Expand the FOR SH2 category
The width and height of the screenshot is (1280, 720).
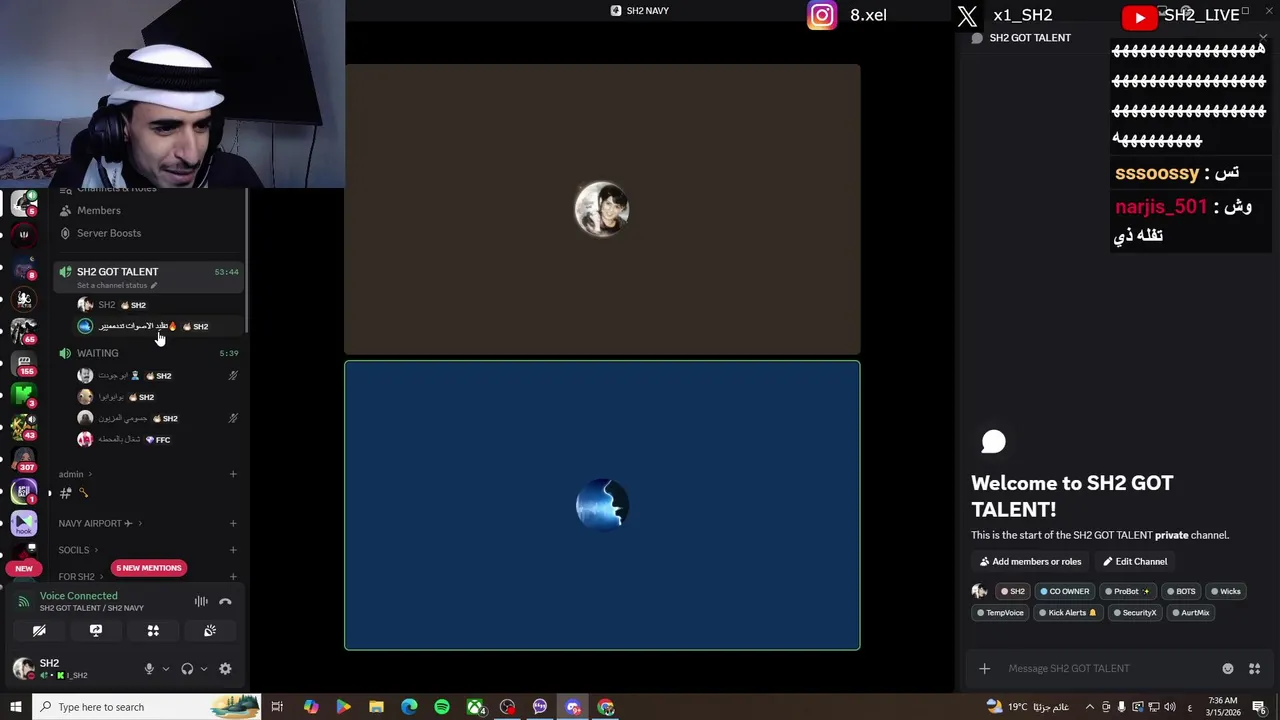[x=80, y=577]
